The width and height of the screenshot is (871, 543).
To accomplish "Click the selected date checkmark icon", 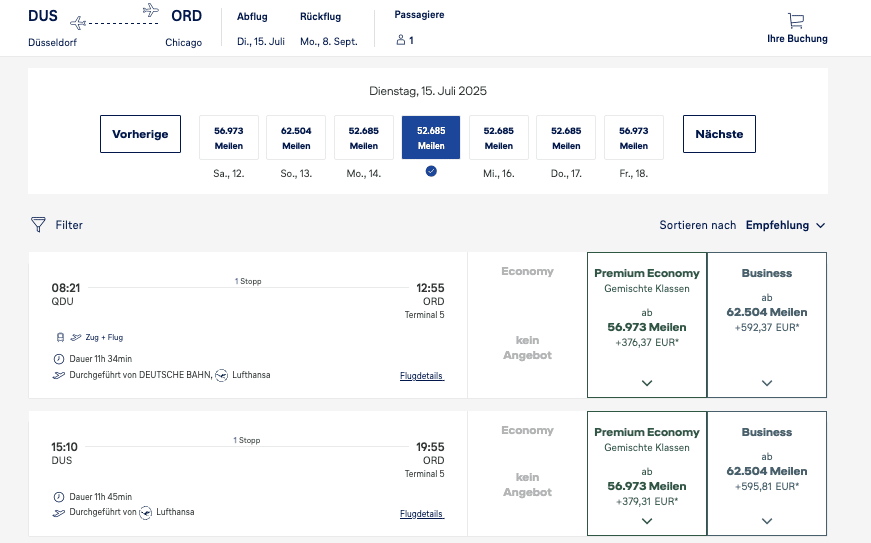I will click(431, 171).
